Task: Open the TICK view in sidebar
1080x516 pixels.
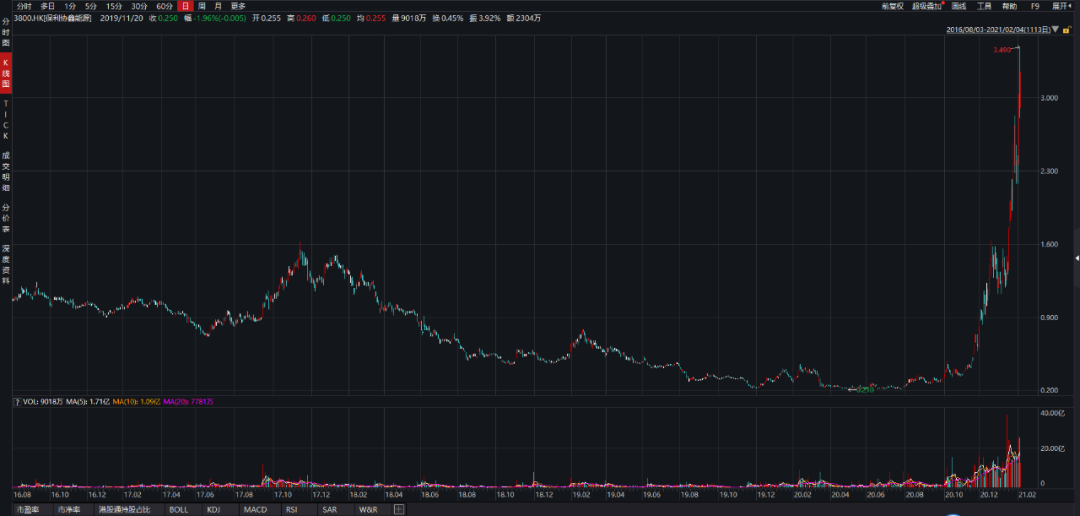Action: pos(6,119)
